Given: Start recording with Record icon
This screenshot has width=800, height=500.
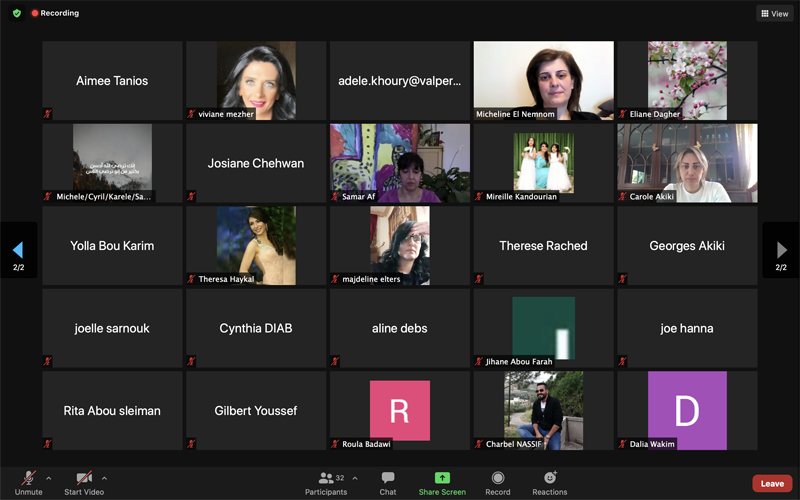Looking at the screenshot, I should 498,478.
